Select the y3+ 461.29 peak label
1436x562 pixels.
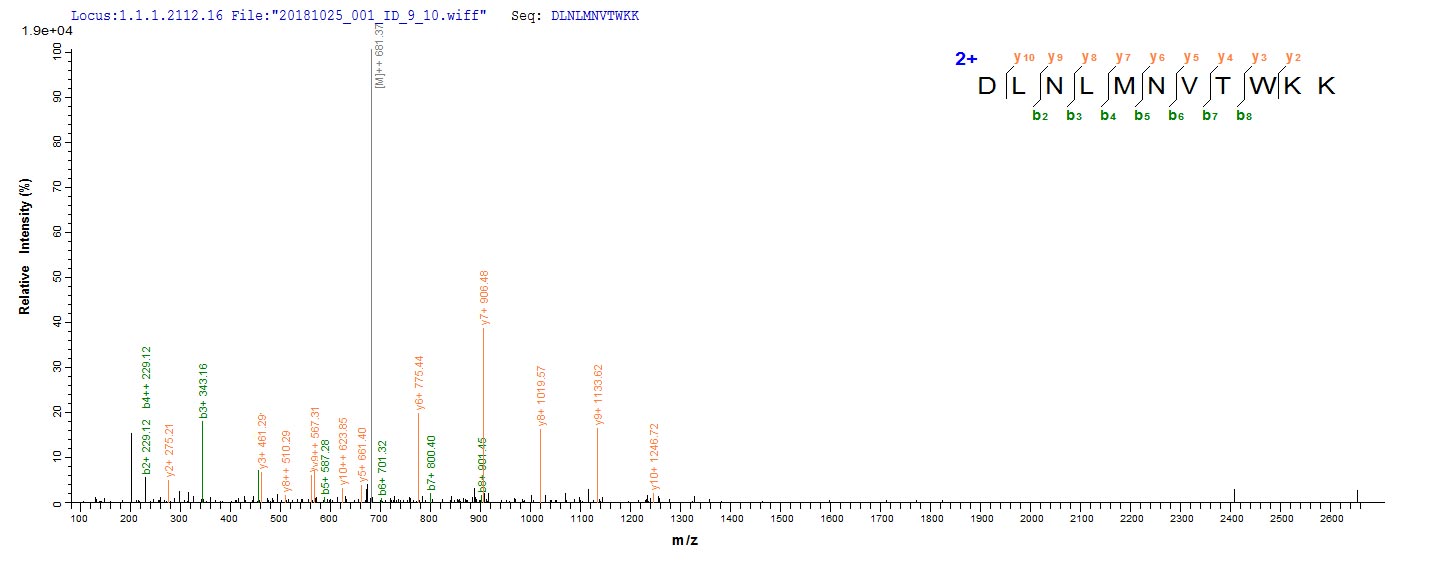tap(262, 441)
